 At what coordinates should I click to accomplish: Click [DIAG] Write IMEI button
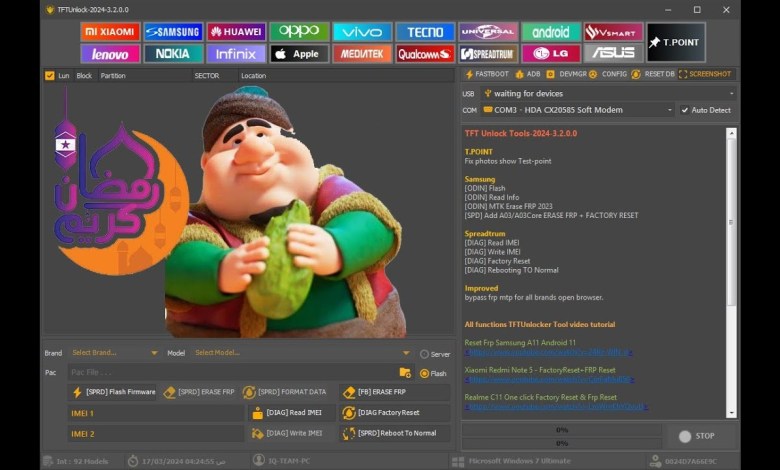coord(292,433)
